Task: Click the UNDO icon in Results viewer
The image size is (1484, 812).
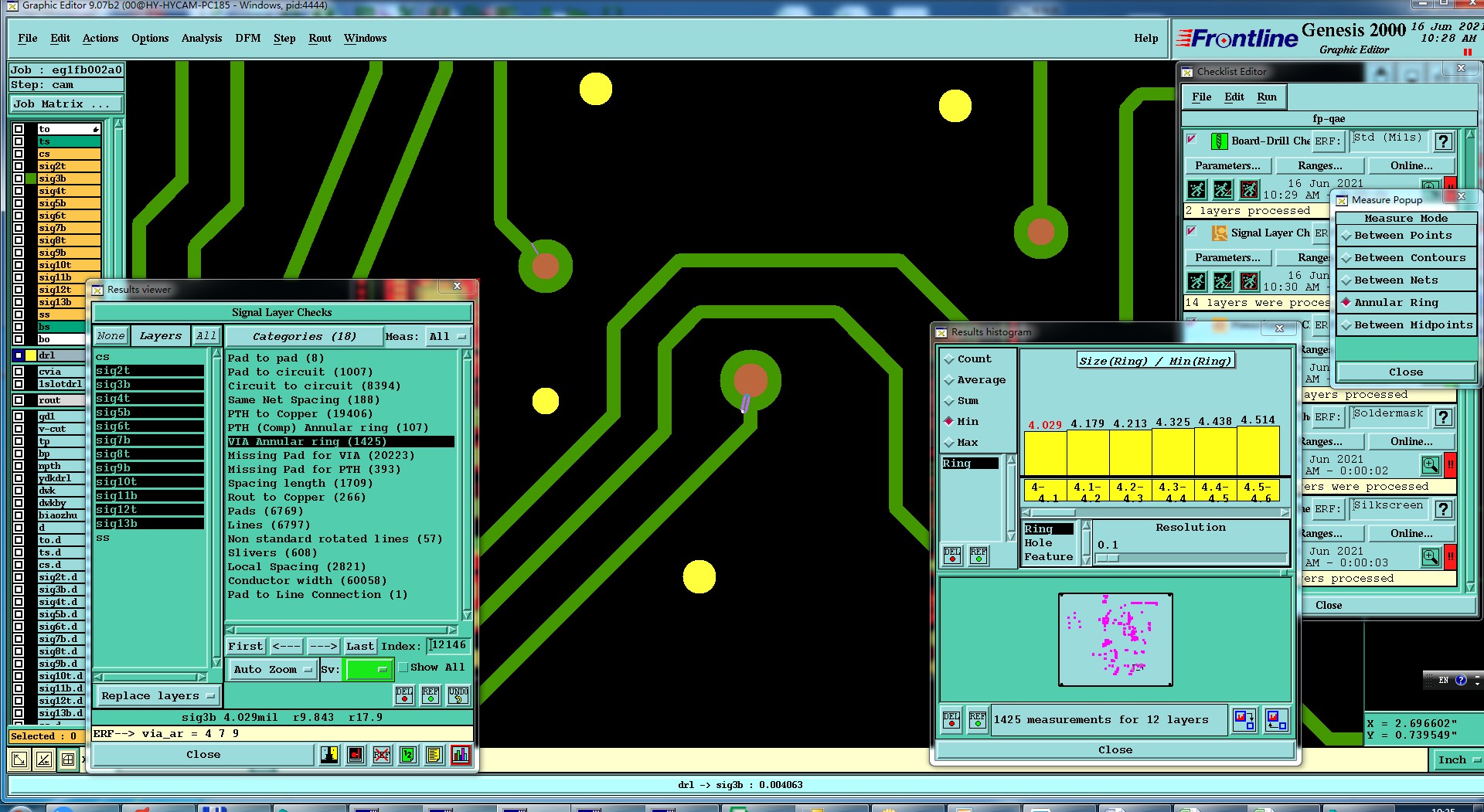Action: click(x=458, y=695)
